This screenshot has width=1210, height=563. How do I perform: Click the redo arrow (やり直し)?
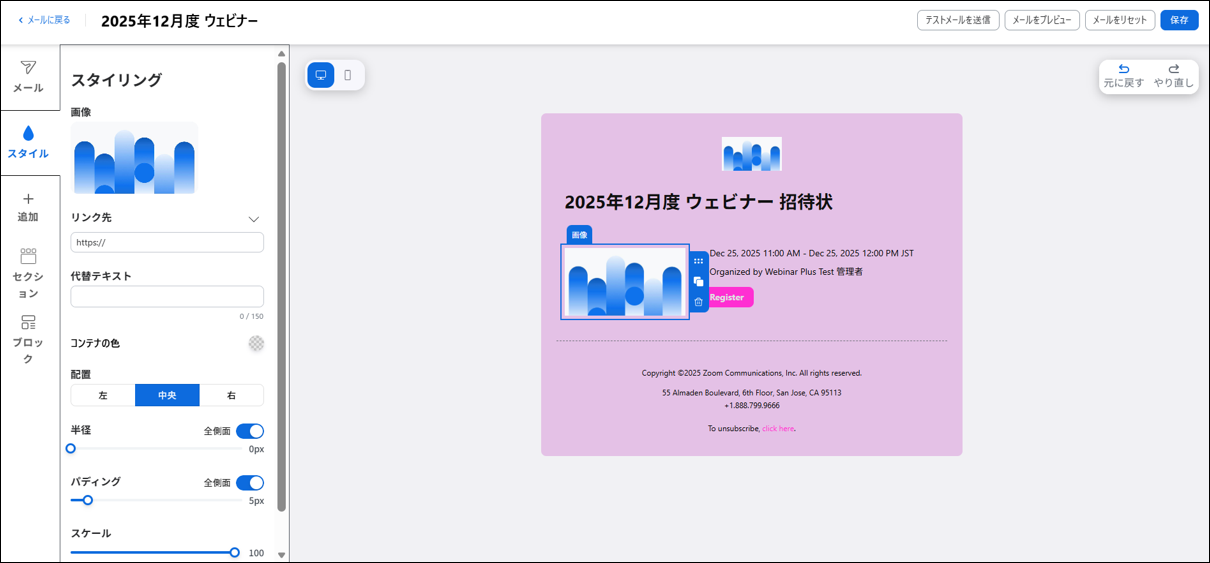pyautogui.click(x=1174, y=69)
